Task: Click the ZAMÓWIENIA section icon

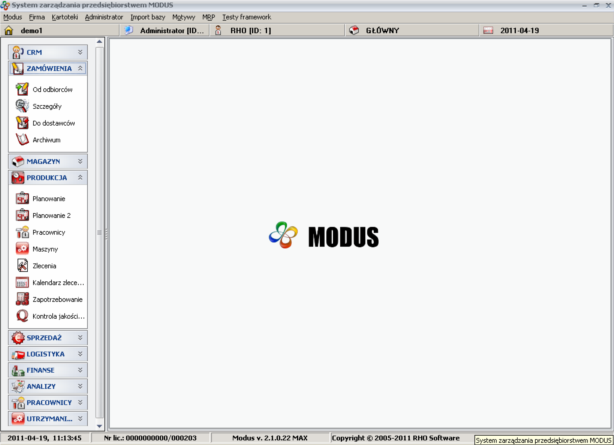Action: [x=18, y=68]
